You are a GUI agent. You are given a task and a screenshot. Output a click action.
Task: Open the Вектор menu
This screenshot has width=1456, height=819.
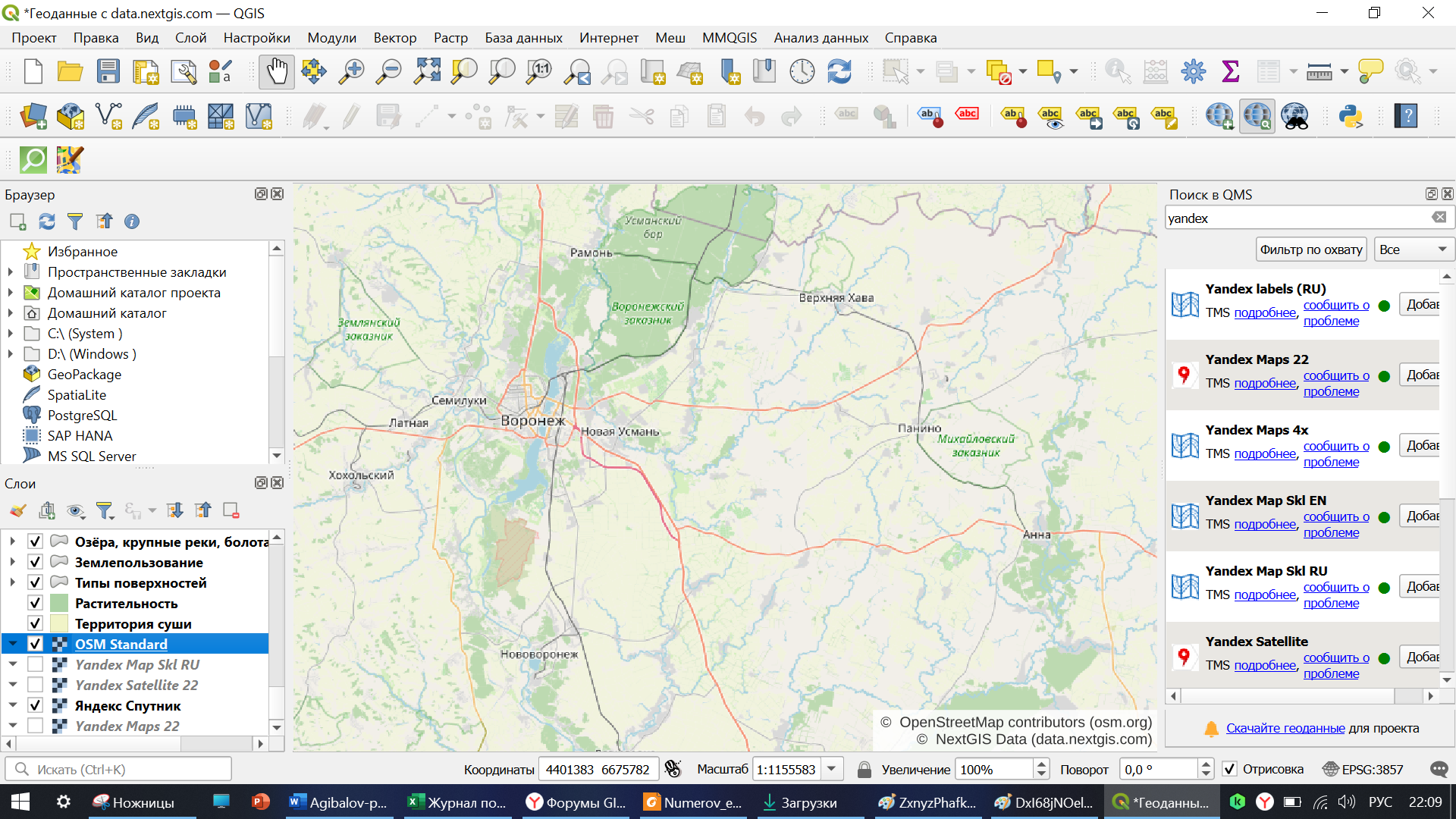pyautogui.click(x=394, y=38)
